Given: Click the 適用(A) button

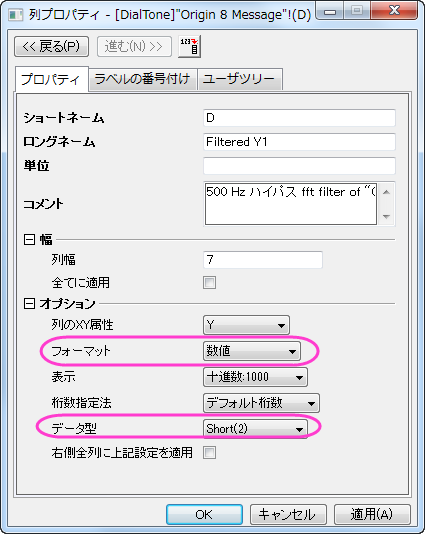Looking at the screenshot, I should (372, 514).
